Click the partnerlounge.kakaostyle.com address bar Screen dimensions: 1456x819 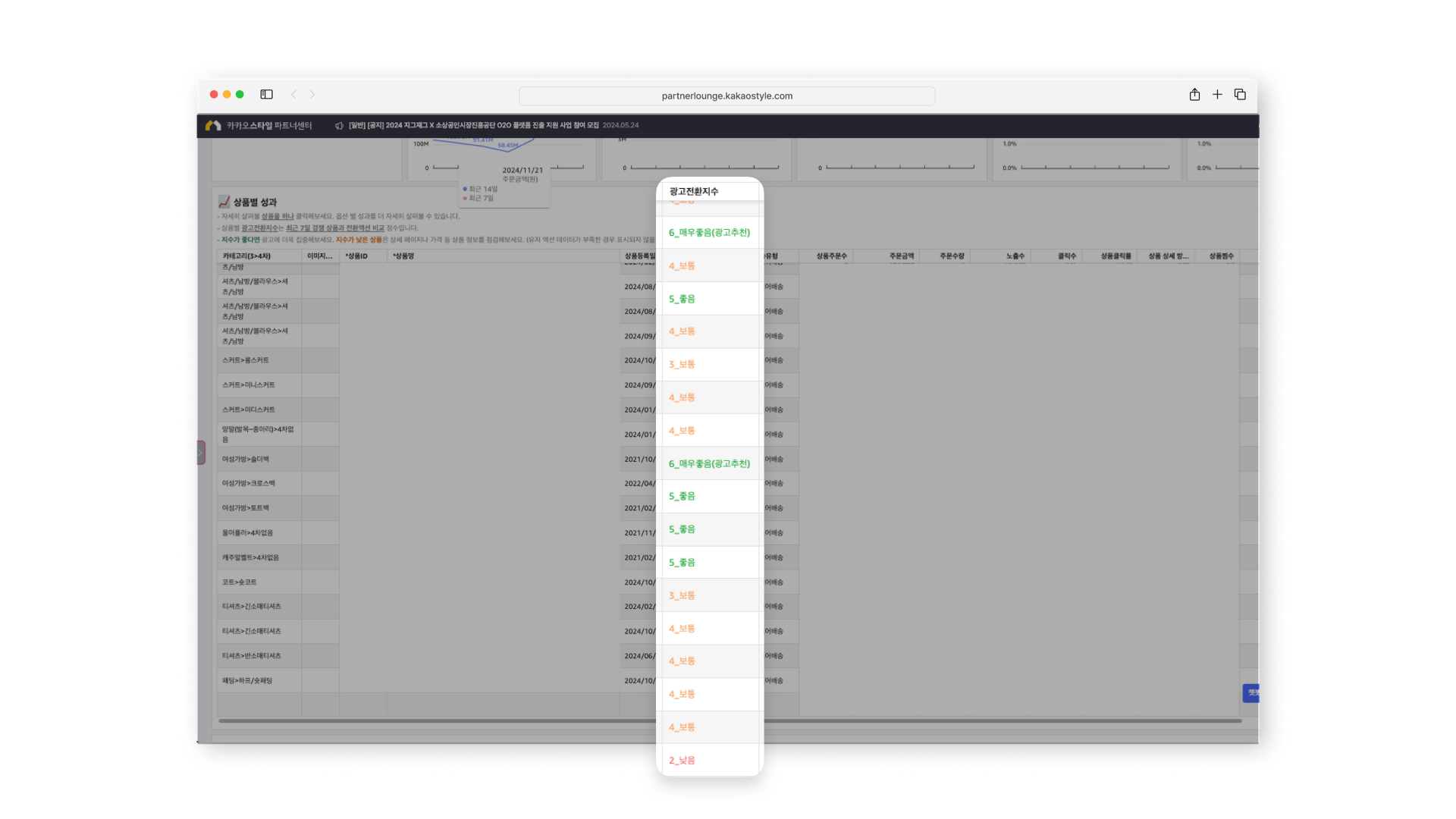point(726,96)
